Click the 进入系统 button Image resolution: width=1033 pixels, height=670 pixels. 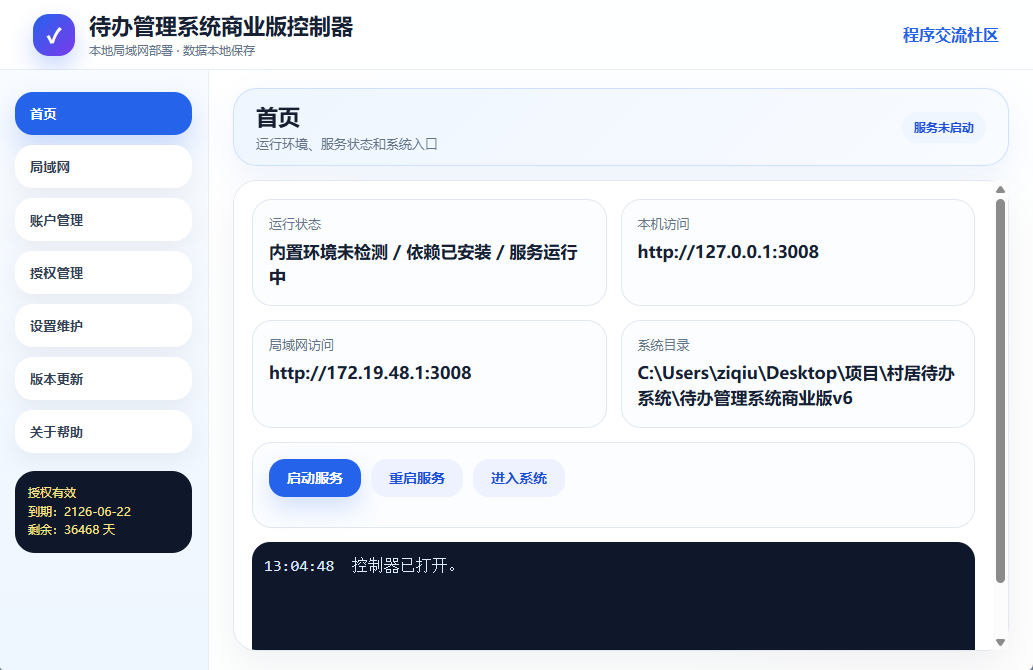tap(519, 478)
